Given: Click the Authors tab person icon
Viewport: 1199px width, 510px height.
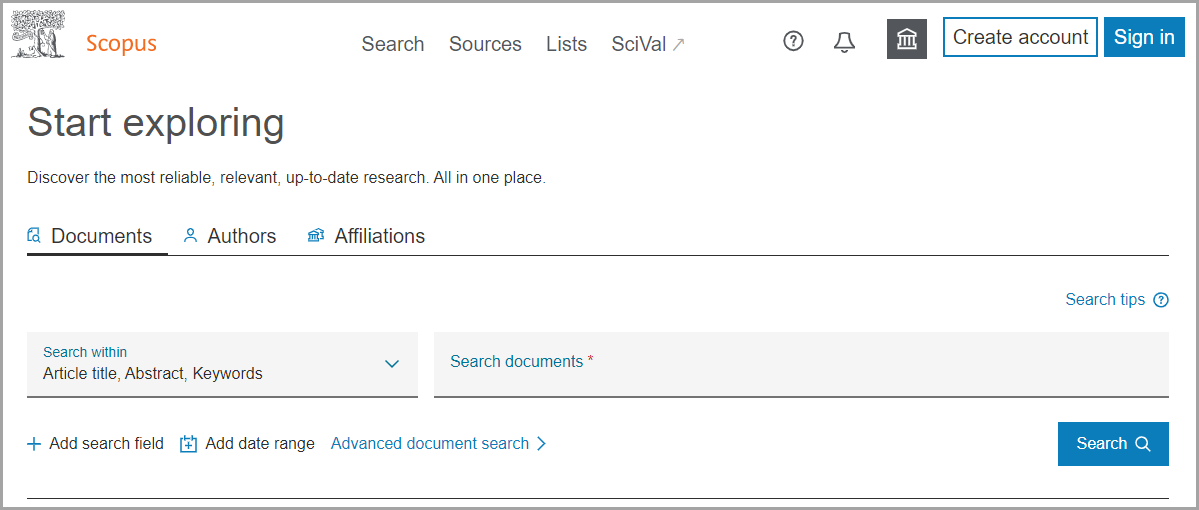Looking at the screenshot, I should [x=190, y=236].
